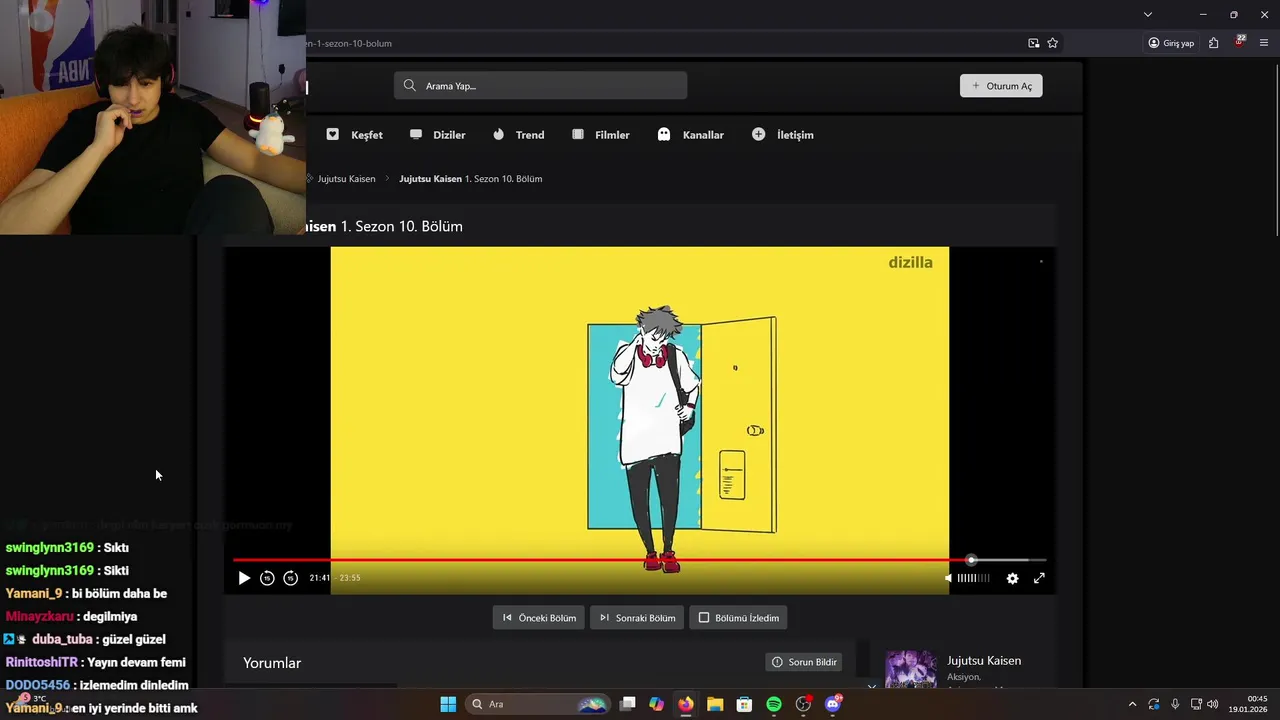
Task: Open the Keşfet menu item
Action: click(355, 135)
